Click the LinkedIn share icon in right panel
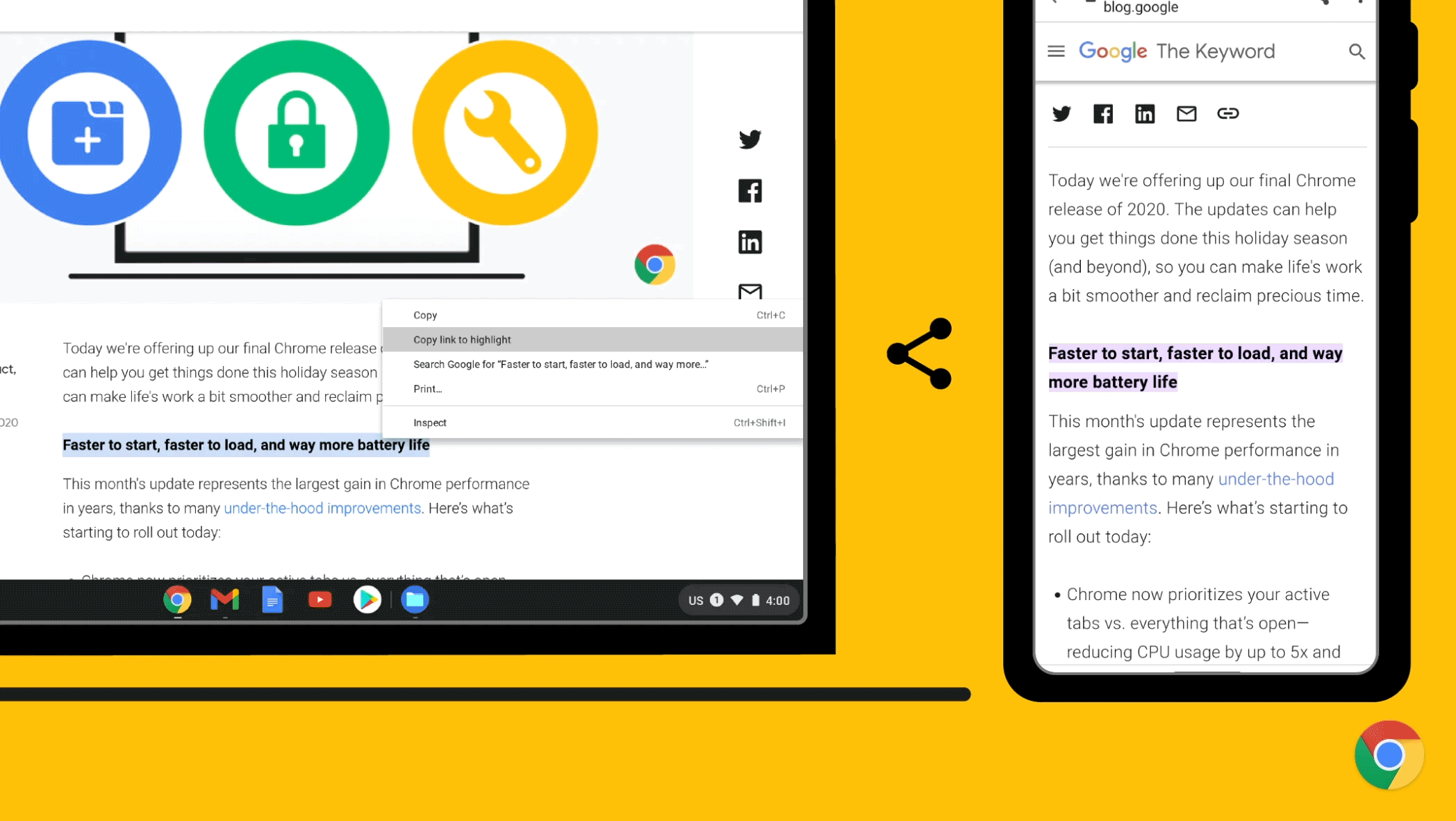1456x821 pixels. [x=1145, y=113]
